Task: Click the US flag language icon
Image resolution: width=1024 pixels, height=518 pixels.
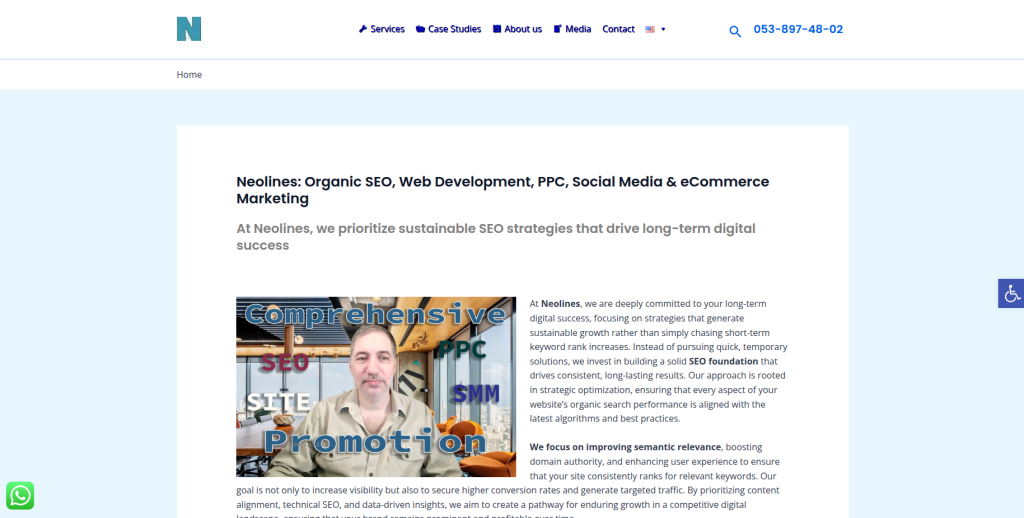Action: [x=650, y=29]
